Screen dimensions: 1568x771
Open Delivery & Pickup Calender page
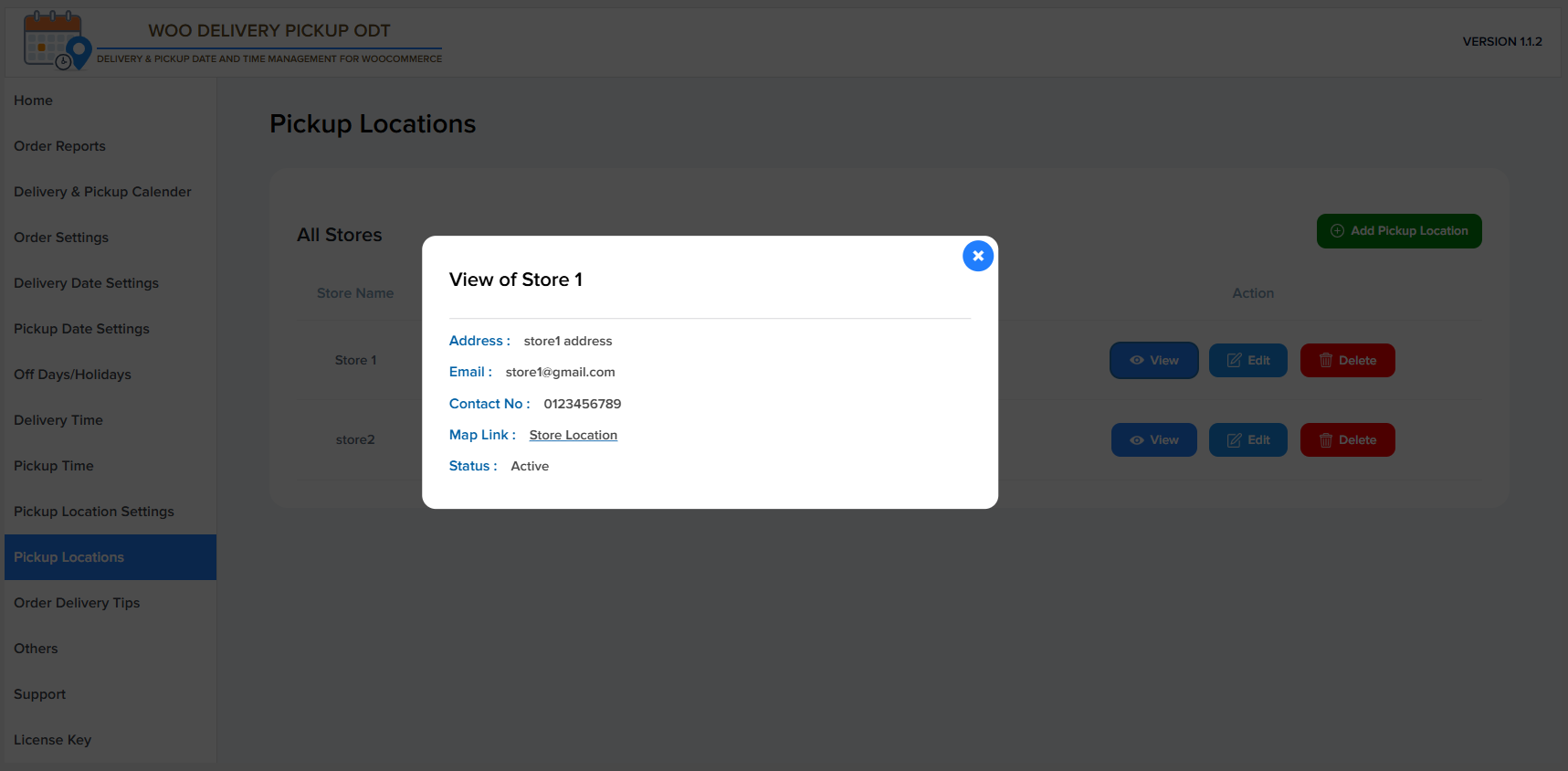pos(102,192)
